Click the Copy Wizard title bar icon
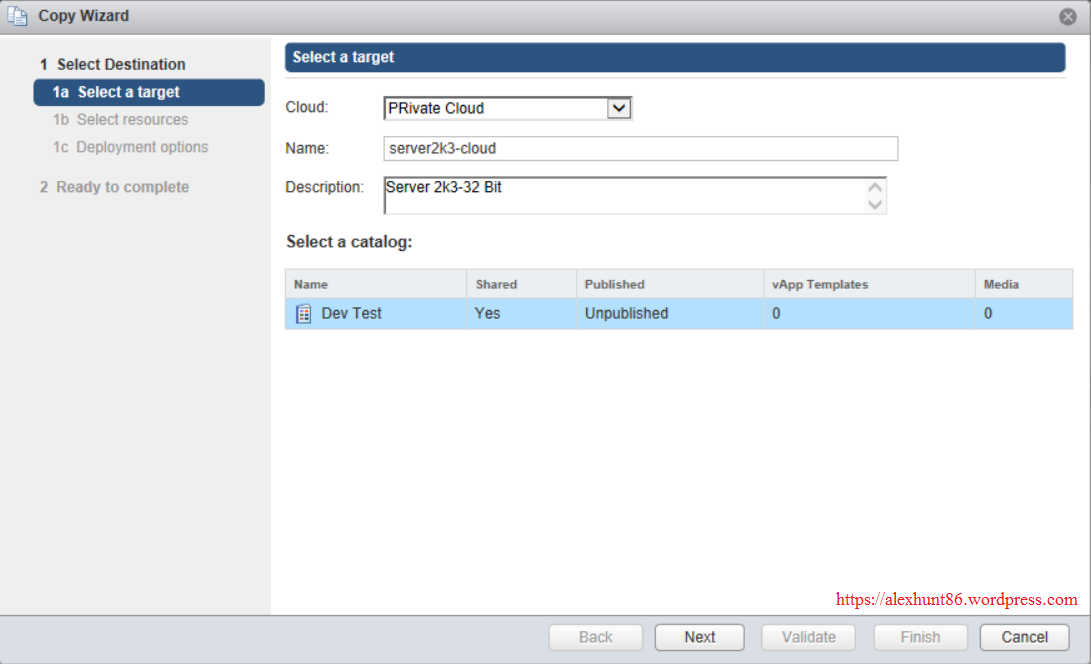Screen dimensions: 1091x664 click(x=17, y=17)
